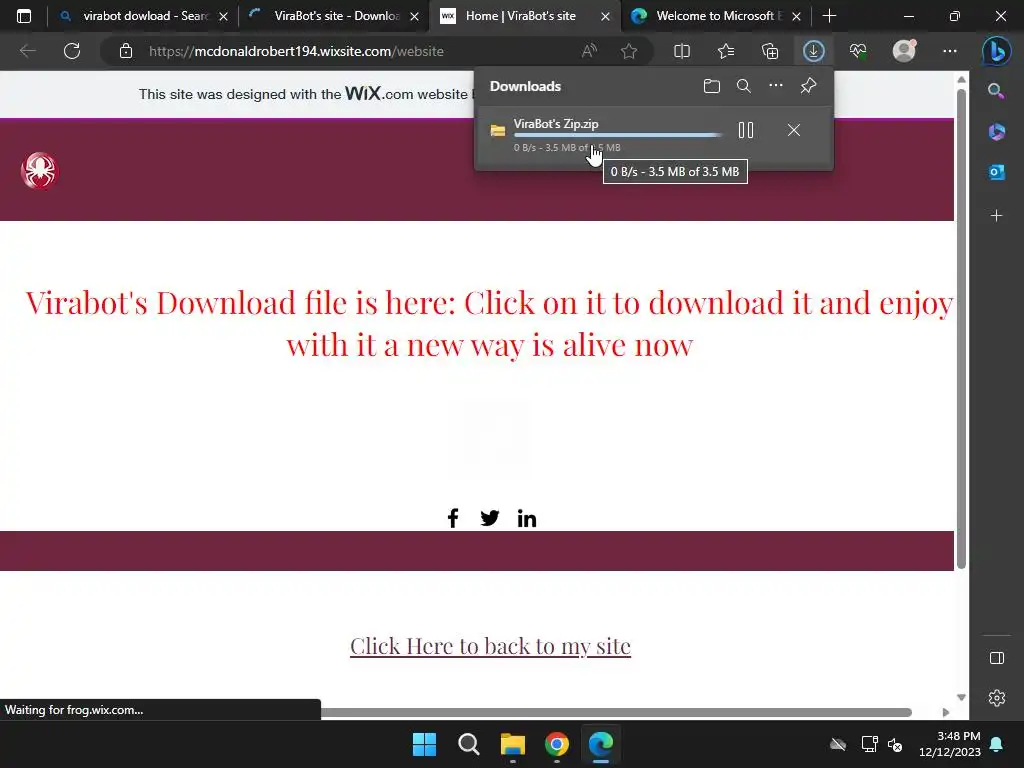Close the Home | ViraBot's site tab
This screenshot has width=1024, height=768.
click(x=605, y=16)
